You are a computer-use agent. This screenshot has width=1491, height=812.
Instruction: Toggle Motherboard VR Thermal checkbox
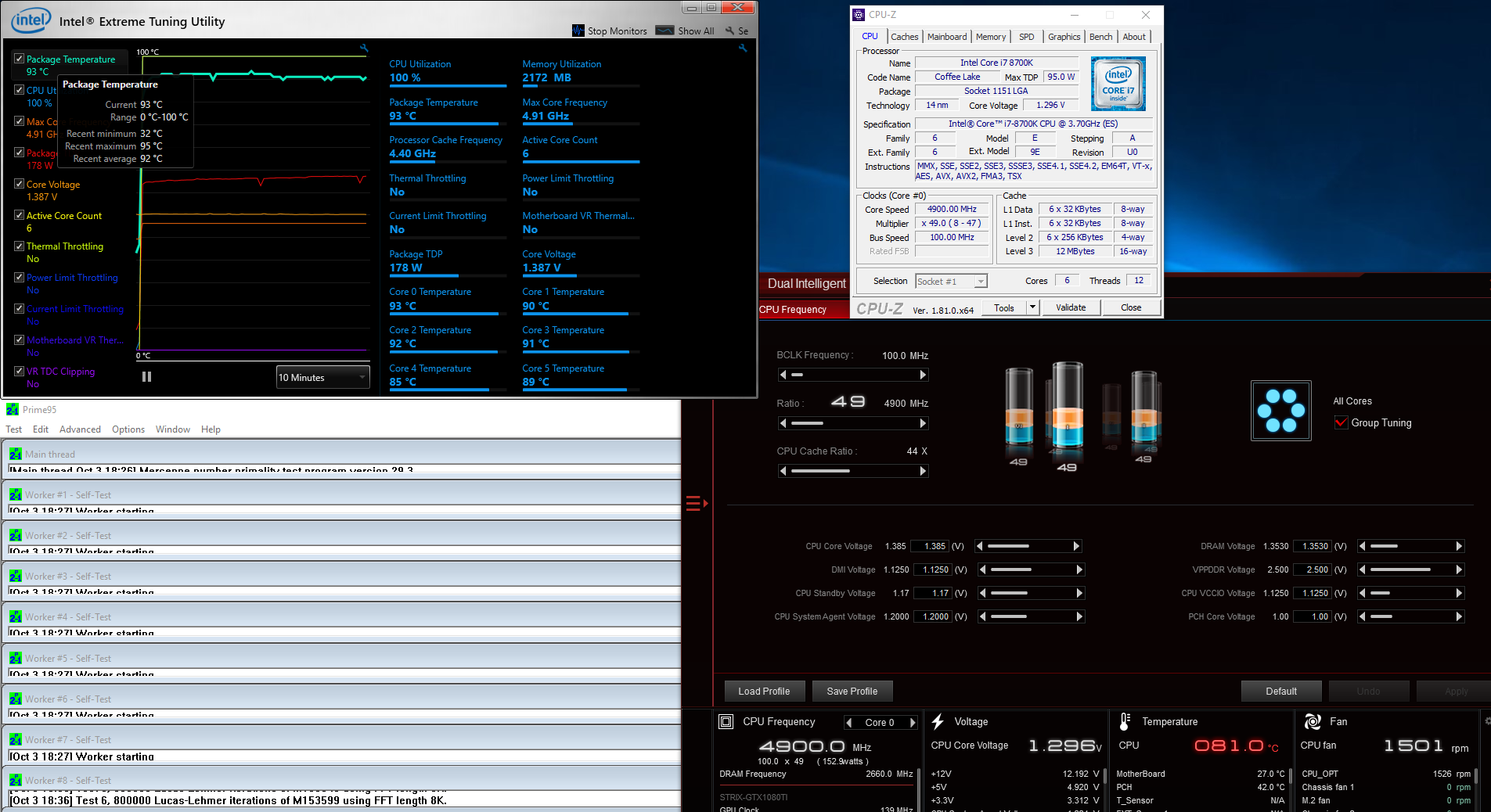coord(19,340)
